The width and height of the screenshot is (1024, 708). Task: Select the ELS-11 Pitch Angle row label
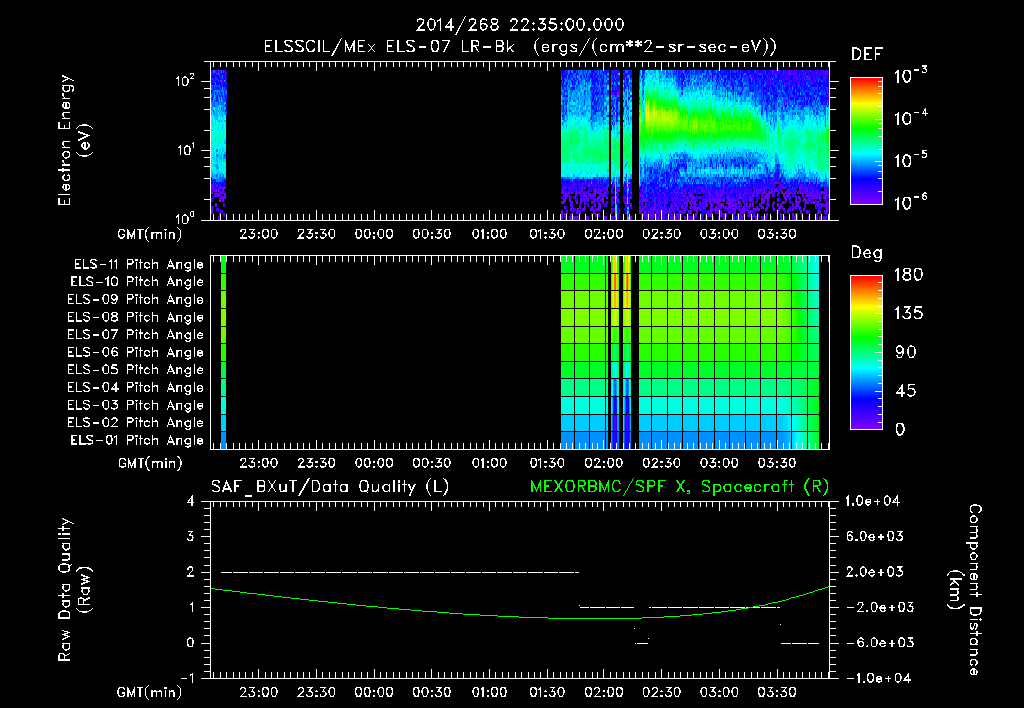138,265
